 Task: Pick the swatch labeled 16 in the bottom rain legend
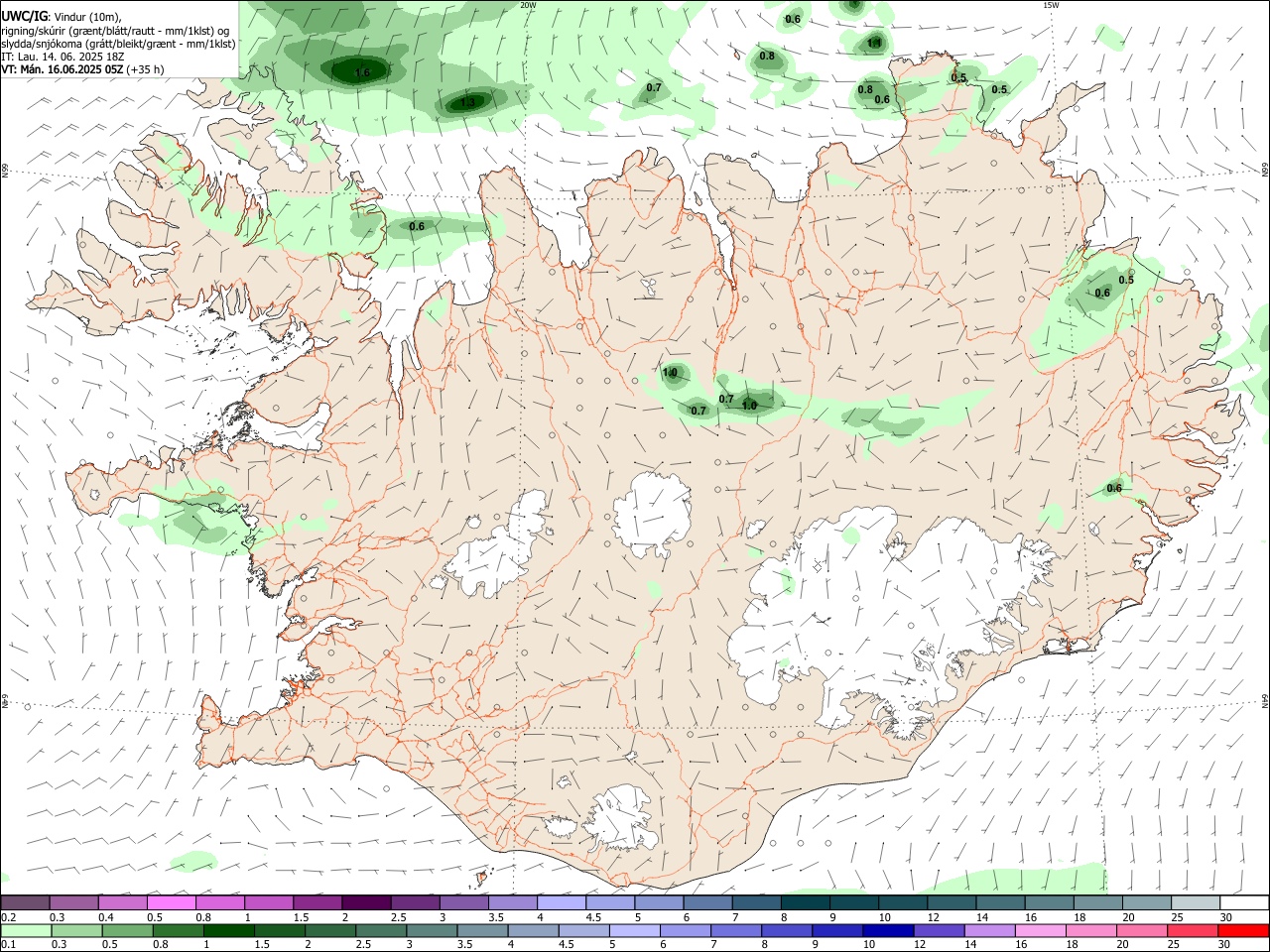pyautogui.click(x=1041, y=930)
